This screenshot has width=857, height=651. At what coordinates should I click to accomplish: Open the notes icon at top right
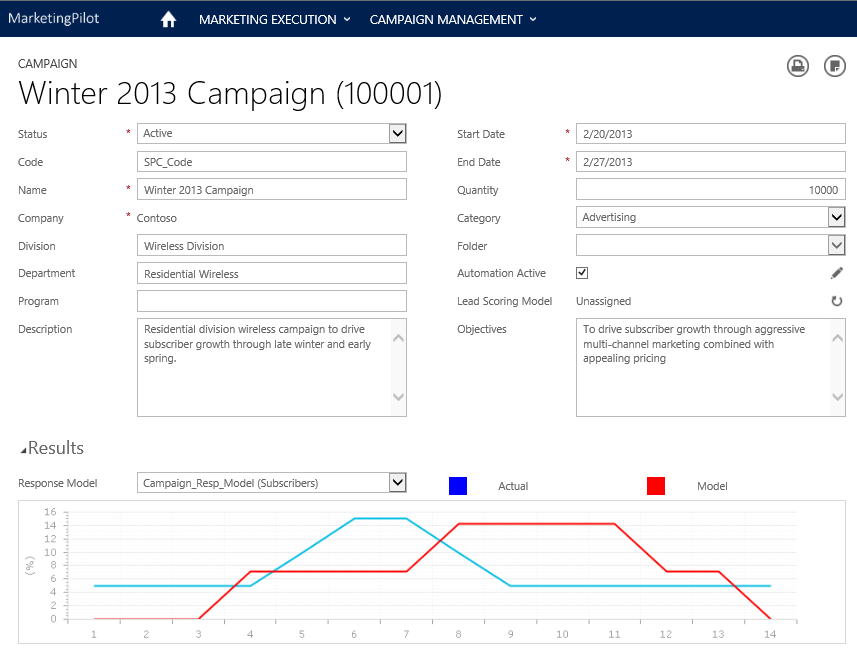835,66
